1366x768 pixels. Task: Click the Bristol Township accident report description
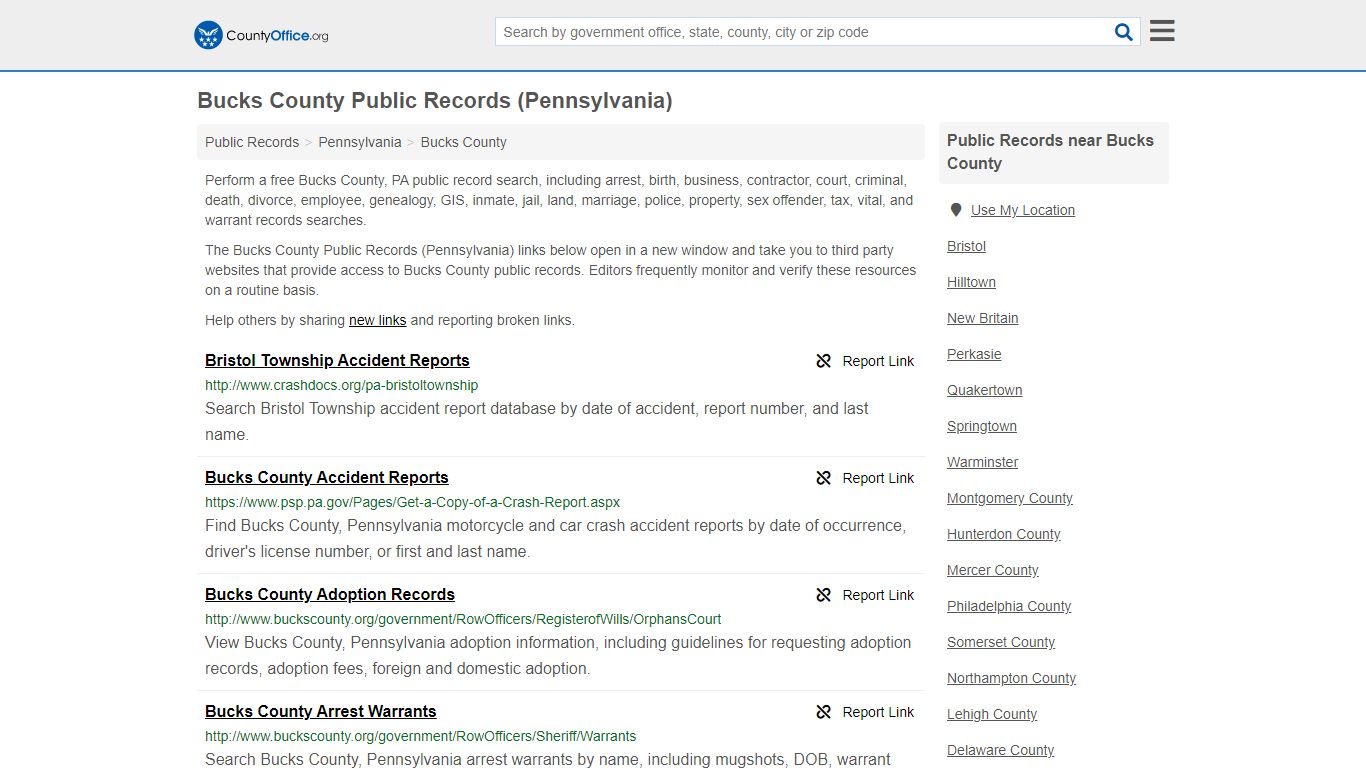pyautogui.click(x=536, y=421)
